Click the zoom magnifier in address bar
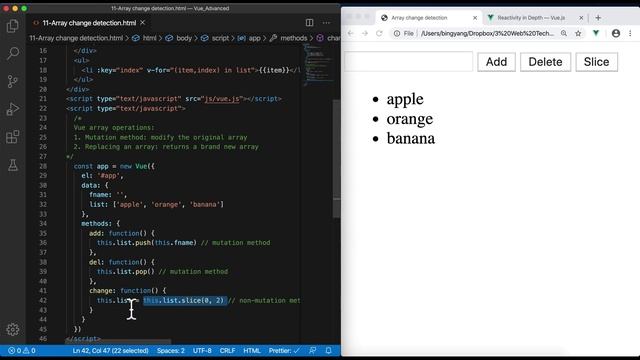The height and width of the screenshot is (360, 640). pyautogui.click(x=564, y=33)
